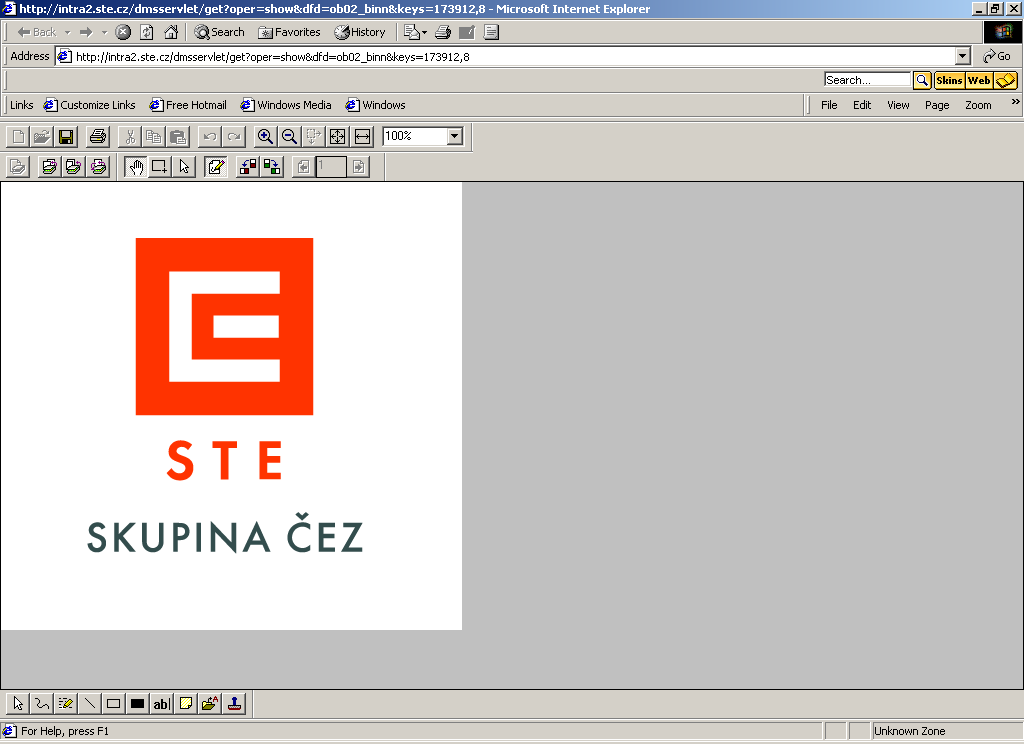
Task: Select the annotation pointer tool in bottom toolbar
Action: click(x=18, y=704)
